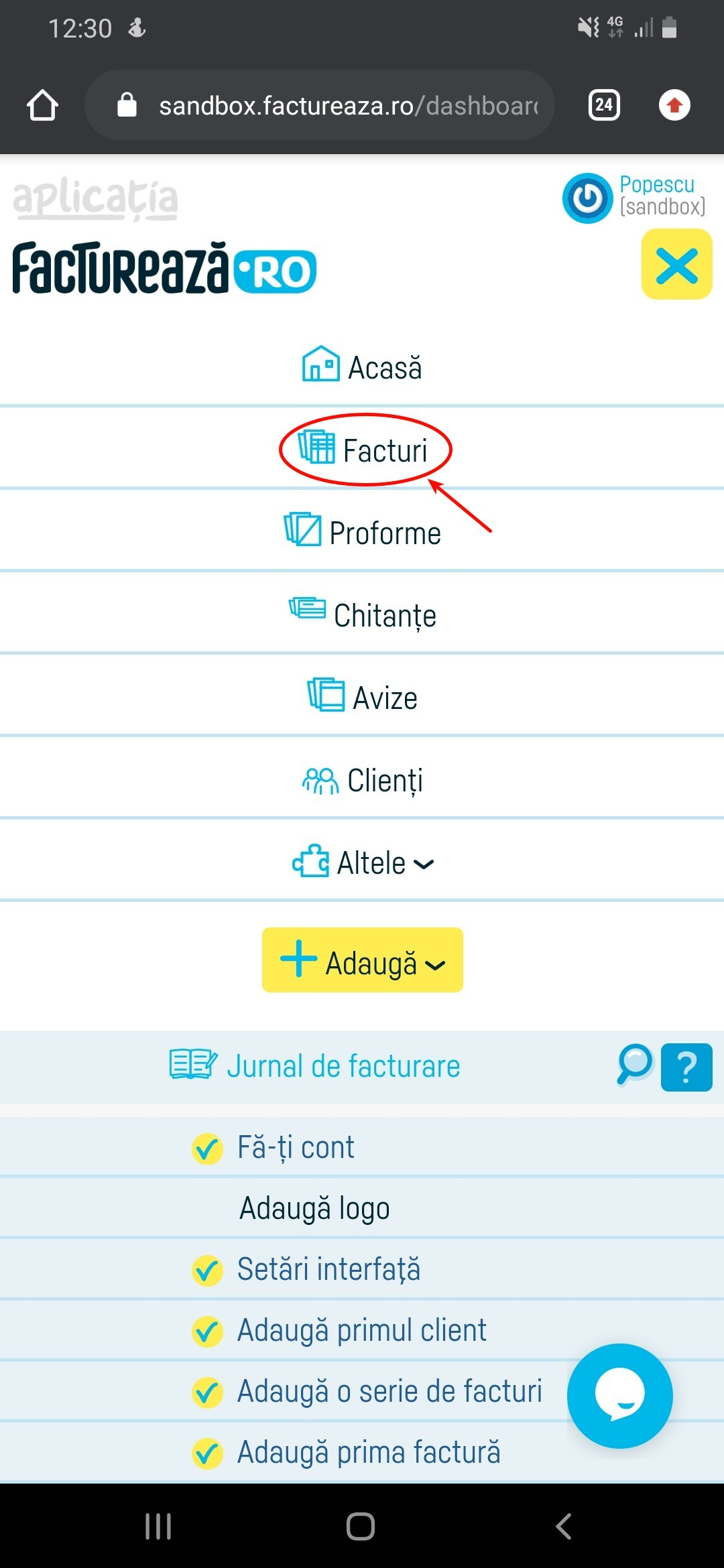Image resolution: width=724 pixels, height=1568 pixels.
Task: Open the user account Popescu sandbox icon
Action: coord(587,198)
